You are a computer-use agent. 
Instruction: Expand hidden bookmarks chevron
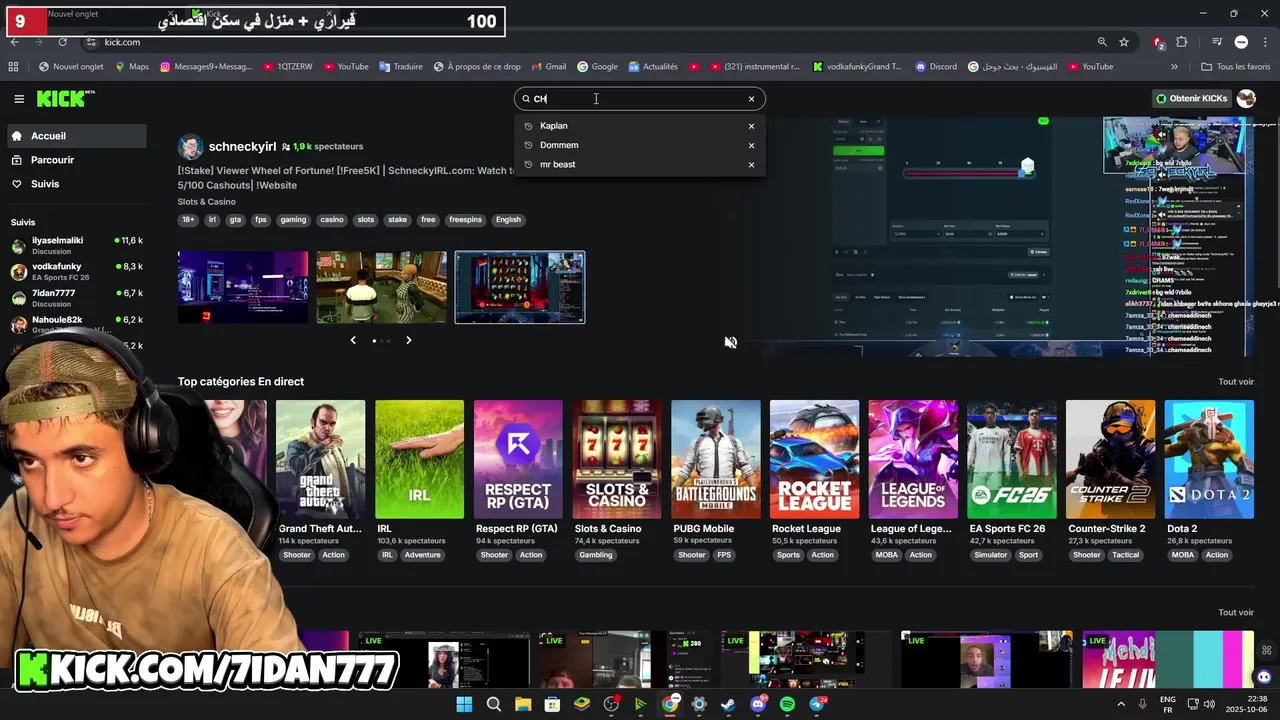pyautogui.click(x=1174, y=67)
